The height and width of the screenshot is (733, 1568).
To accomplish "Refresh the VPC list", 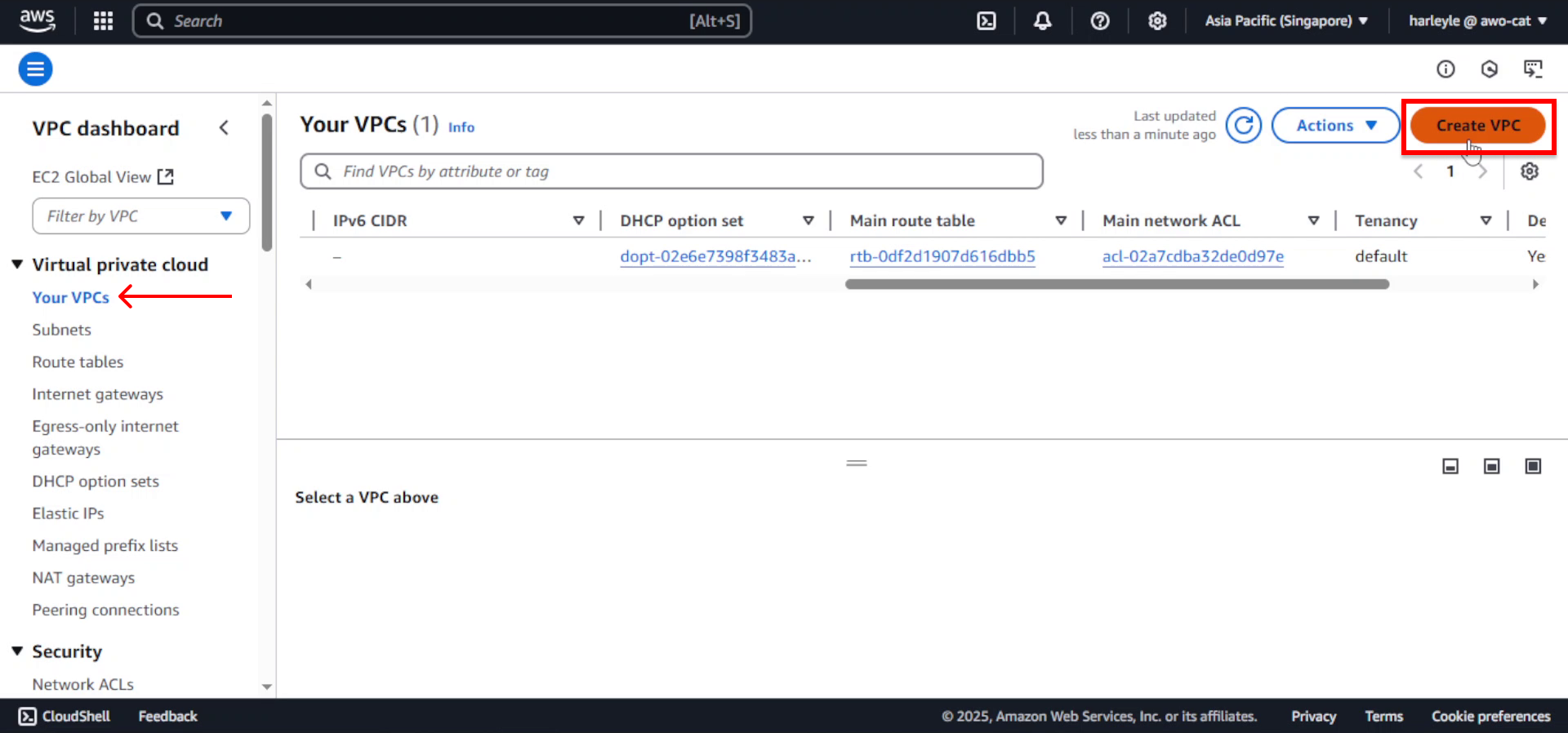I will click(x=1243, y=126).
